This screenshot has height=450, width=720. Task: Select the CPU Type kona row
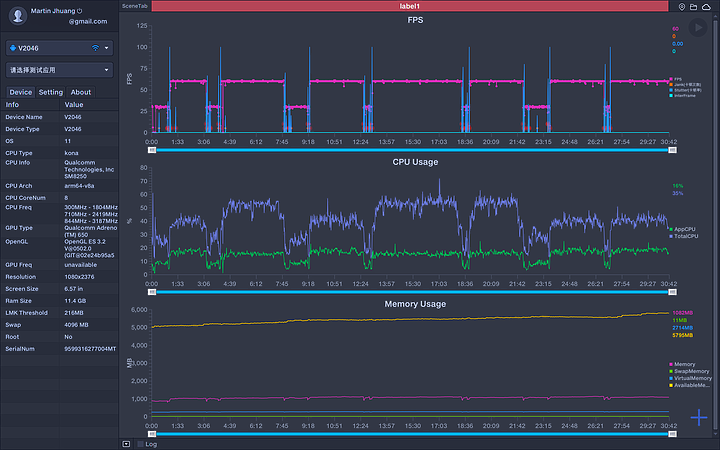pyautogui.click(x=60, y=153)
